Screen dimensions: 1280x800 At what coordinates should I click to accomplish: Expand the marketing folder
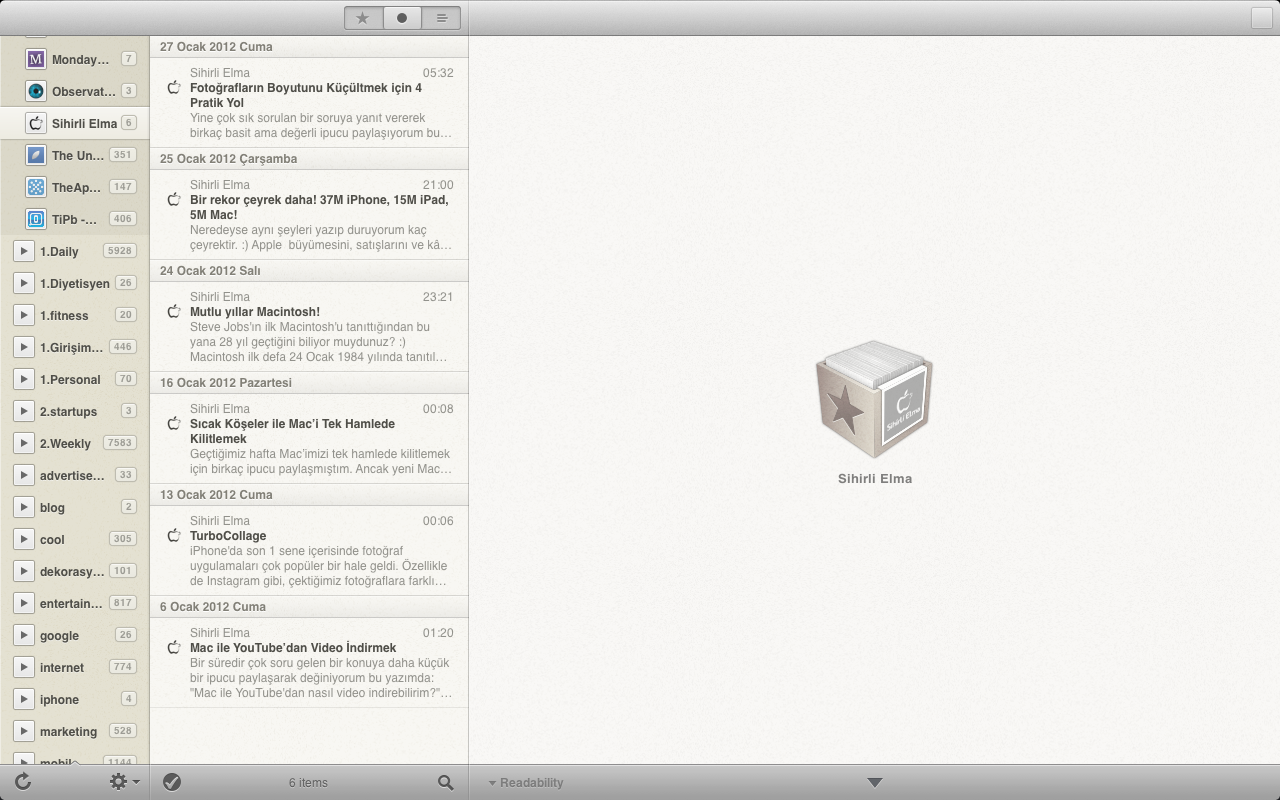[24, 731]
